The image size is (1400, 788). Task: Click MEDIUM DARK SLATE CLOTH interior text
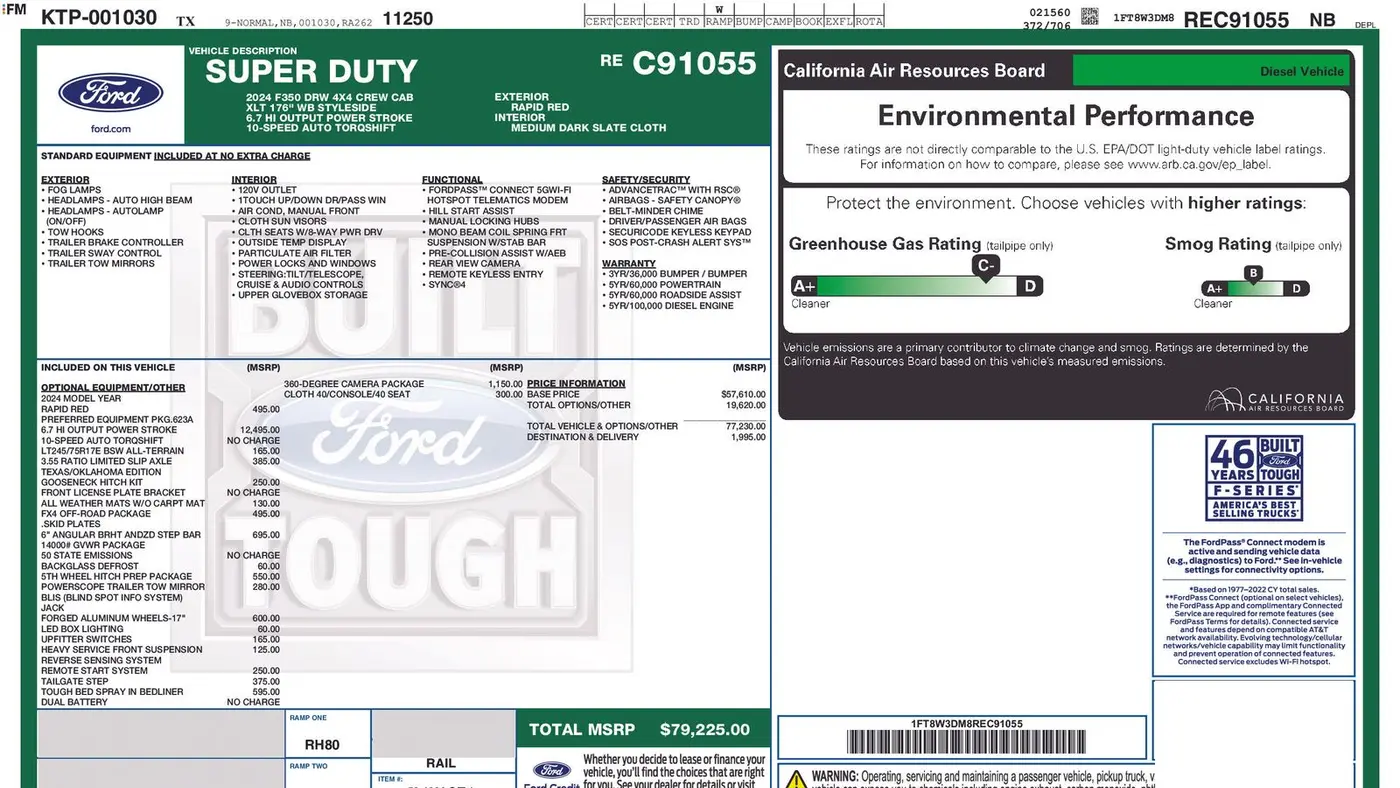coord(588,128)
